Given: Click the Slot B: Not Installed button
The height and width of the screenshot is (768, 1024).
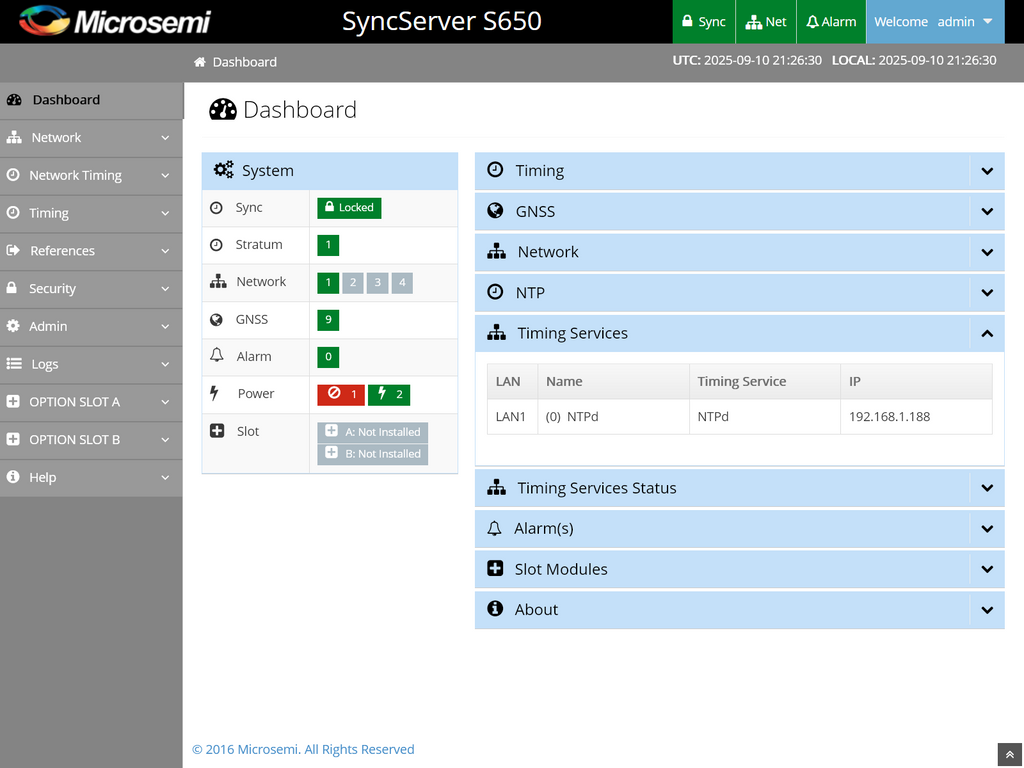Looking at the screenshot, I should [373, 454].
